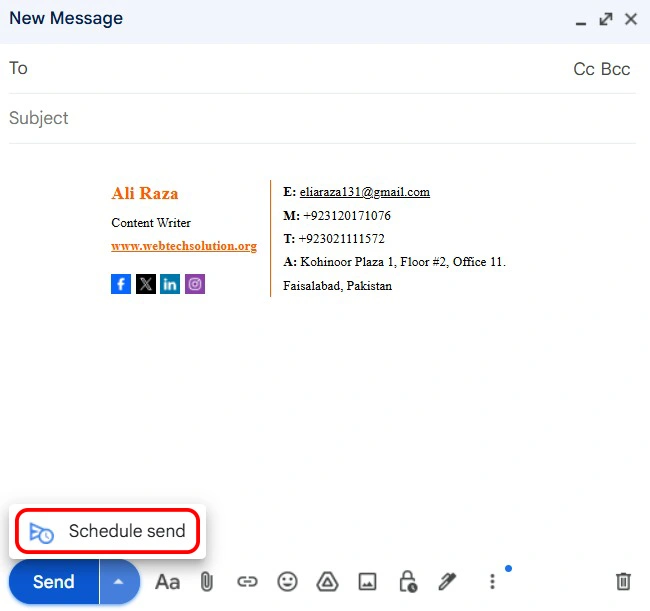Viewport: 650px width, 611px height.
Task: Click LinkedIn icon in signature
Action: (x=170, y=284)
